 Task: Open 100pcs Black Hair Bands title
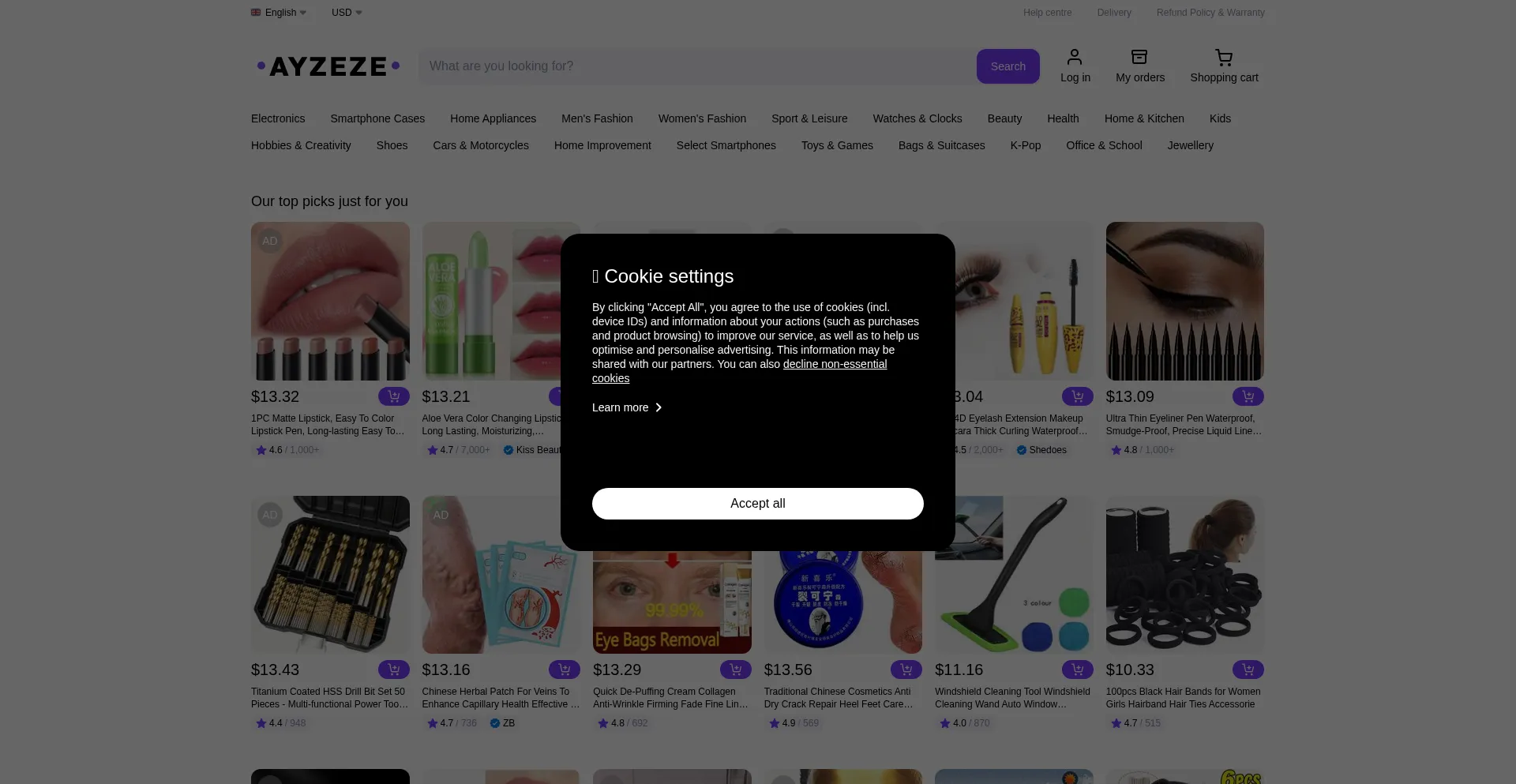(x=1183, y=698)
